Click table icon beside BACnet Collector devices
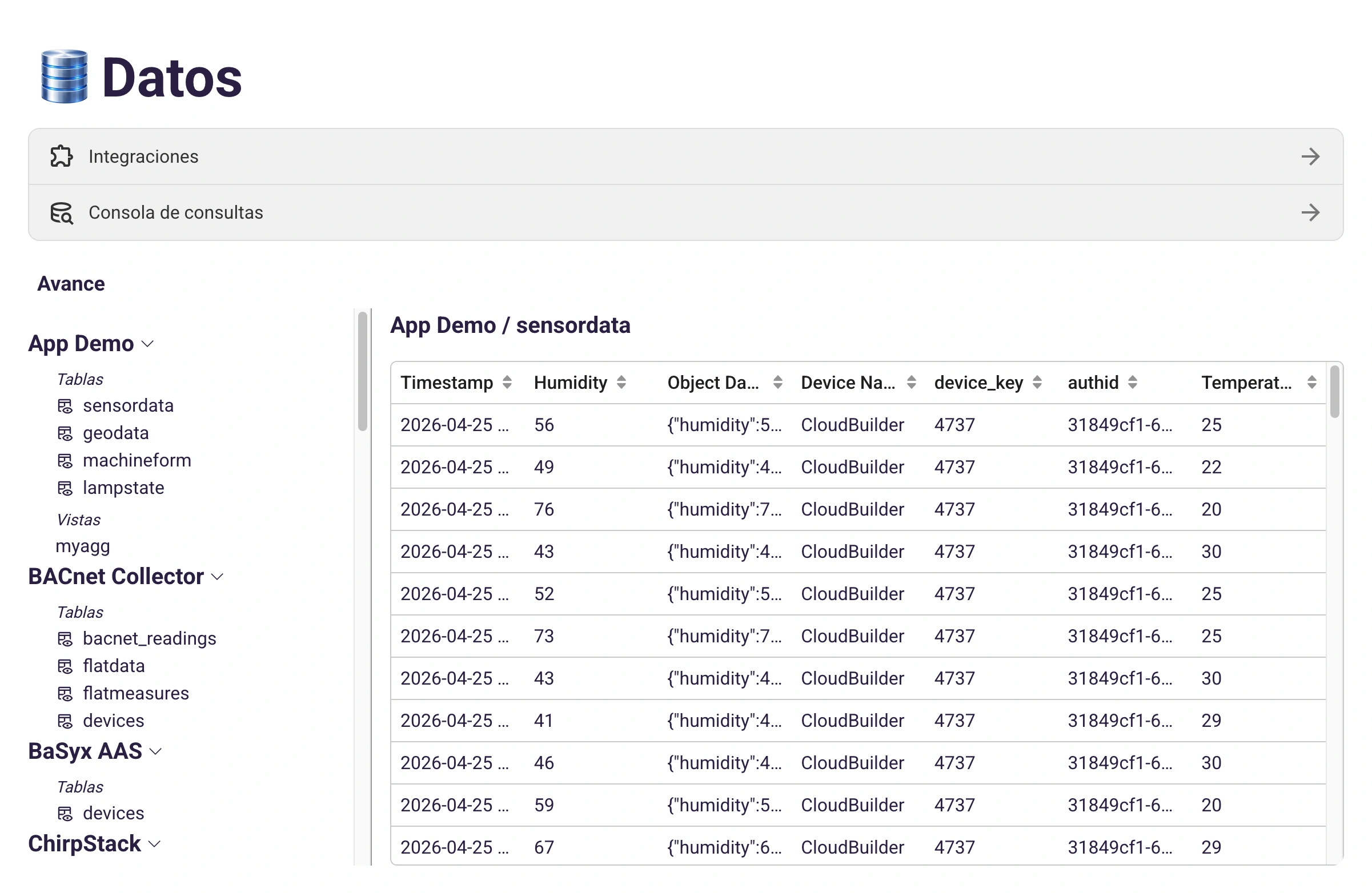 [65, 721]
